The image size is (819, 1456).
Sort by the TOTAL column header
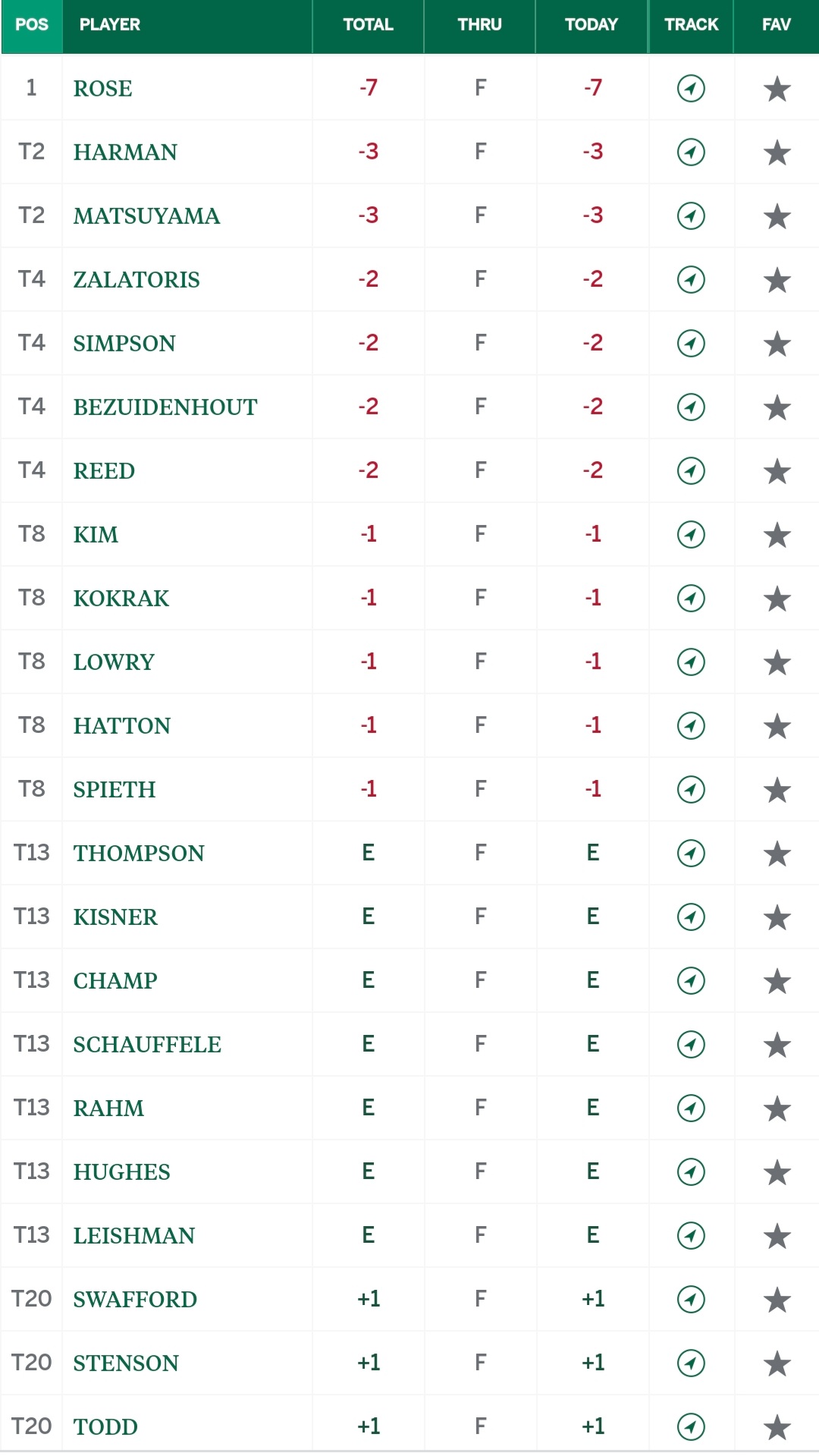point(368,25)
